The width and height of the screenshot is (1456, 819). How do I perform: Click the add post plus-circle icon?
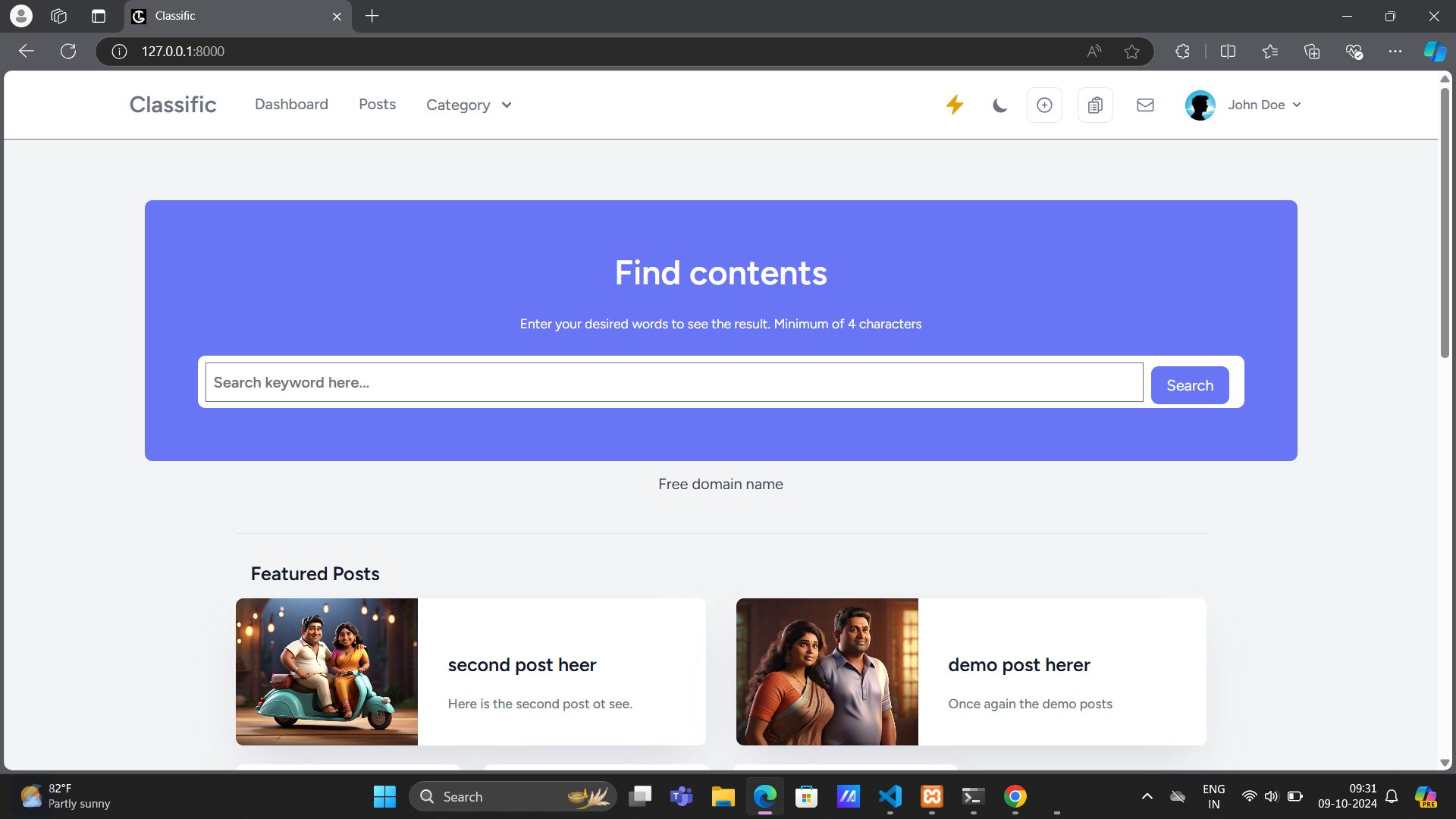tap(1044, 105)
